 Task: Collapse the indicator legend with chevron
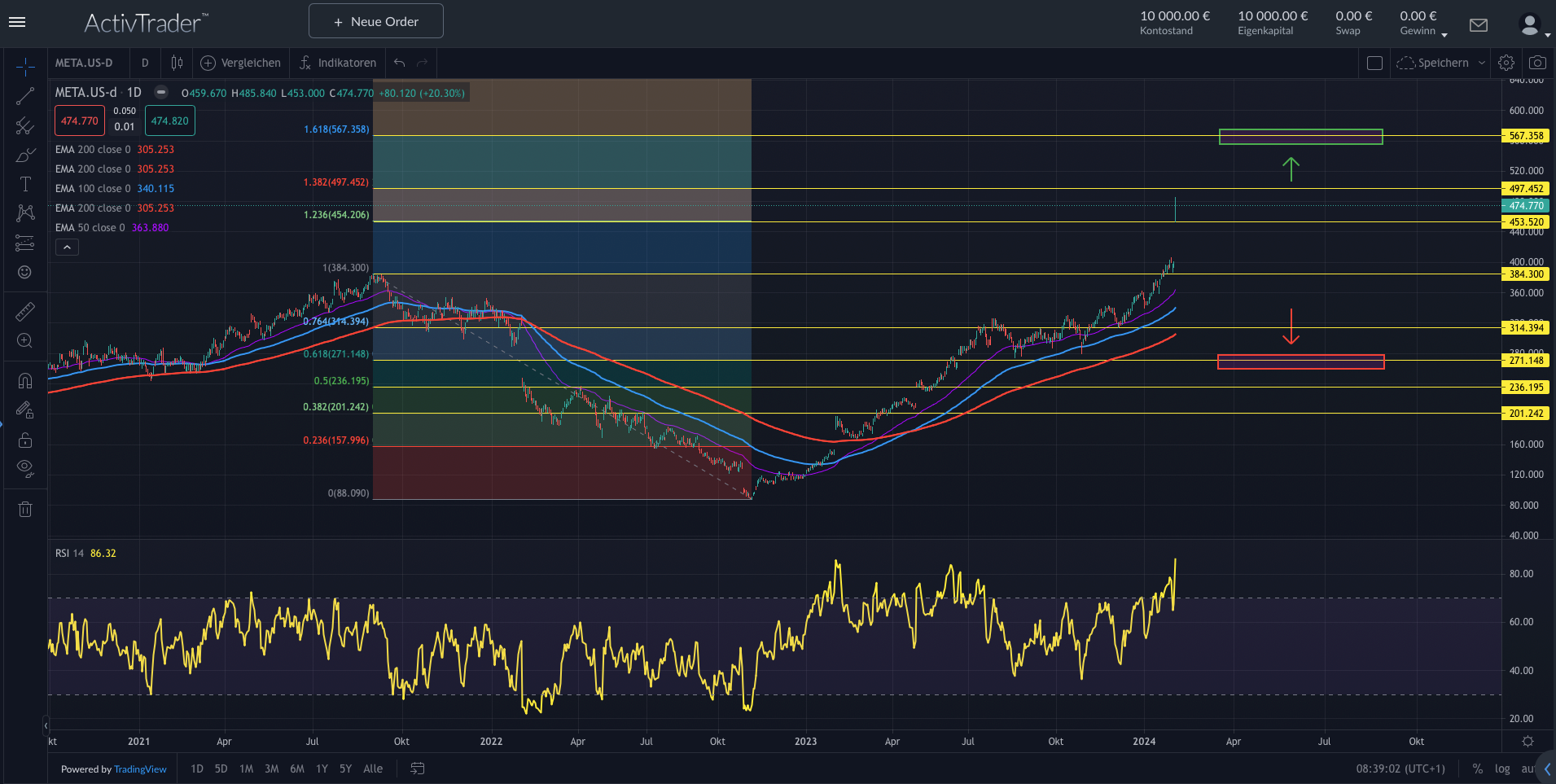pos(67,247)
